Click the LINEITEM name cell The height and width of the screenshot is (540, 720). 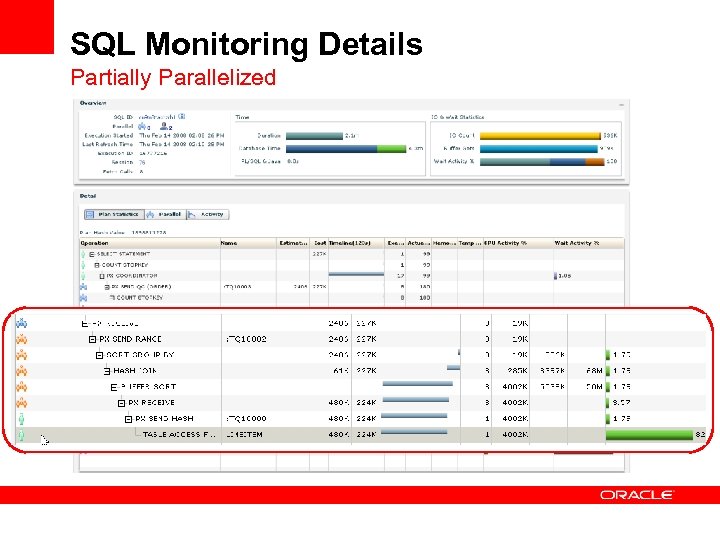pos(244,434)
